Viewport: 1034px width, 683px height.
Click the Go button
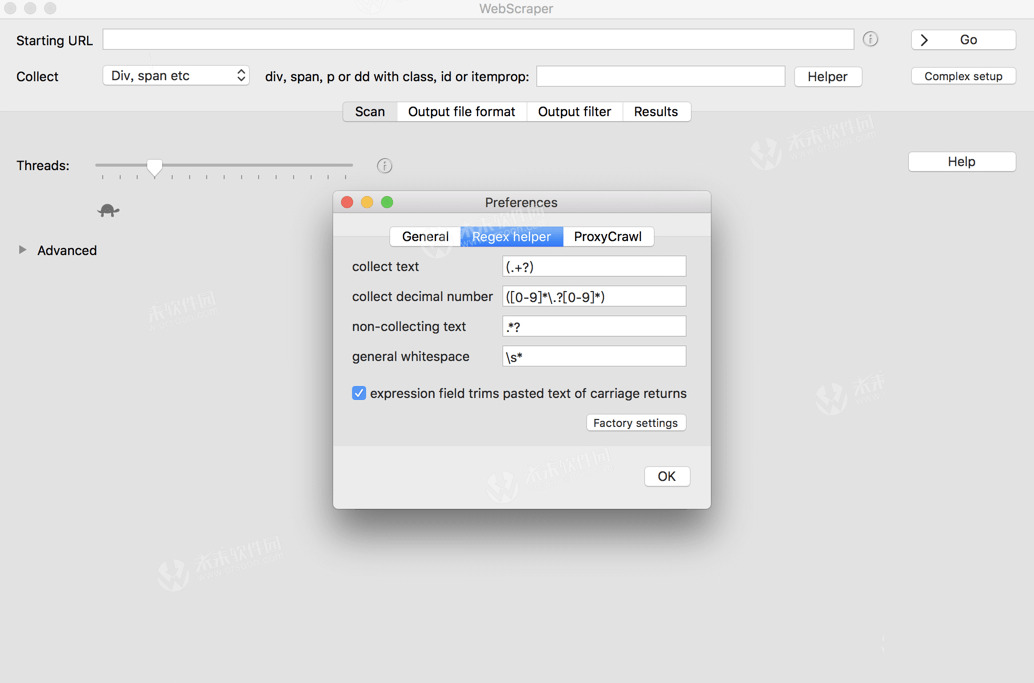963,40
